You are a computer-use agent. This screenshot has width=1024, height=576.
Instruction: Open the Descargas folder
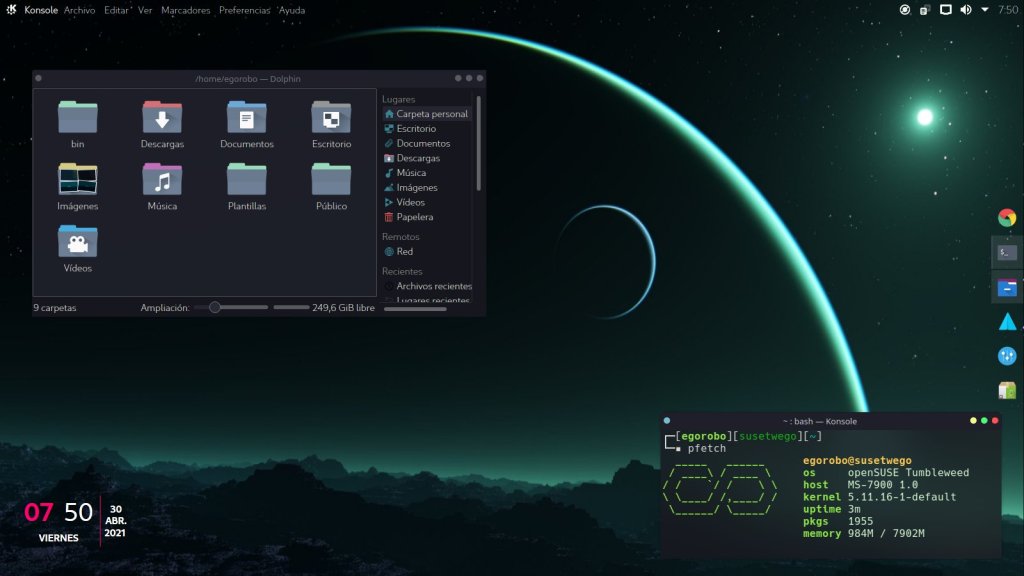point(162,119)
